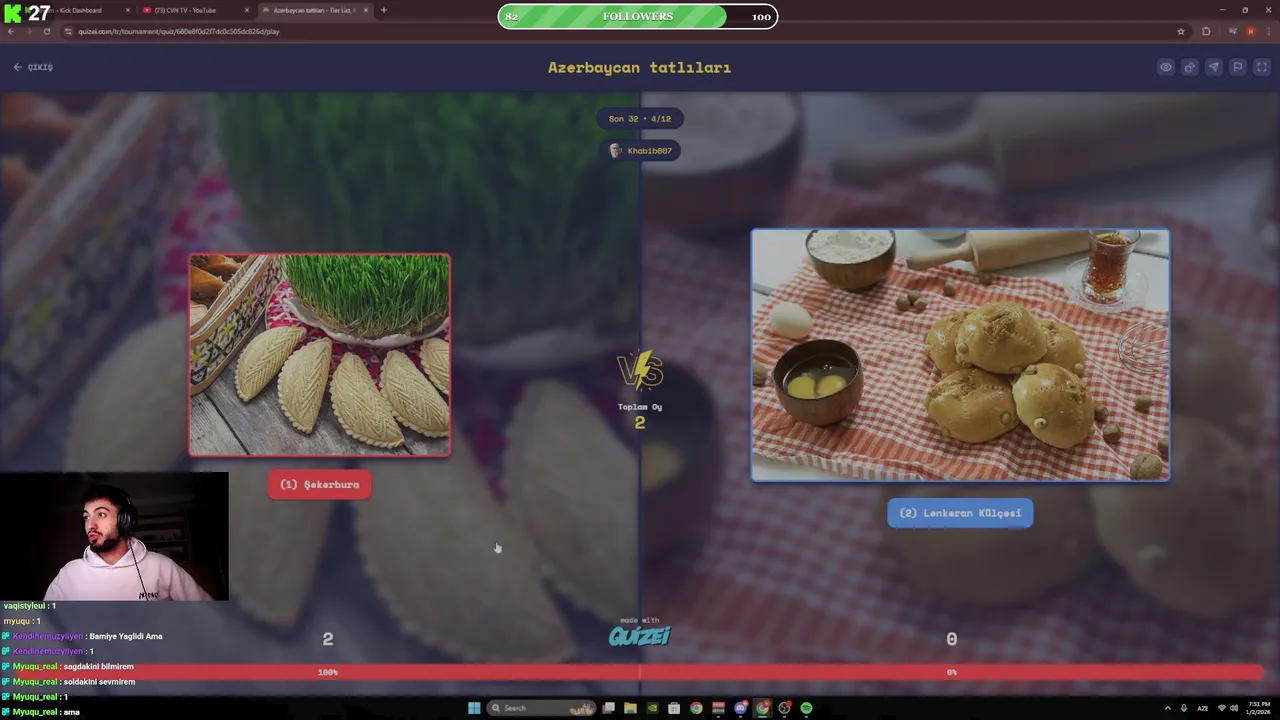Close the CVN TV YouTube tab
The height and width of the screenshot is (720, 1280).
(x=247, y=10)
